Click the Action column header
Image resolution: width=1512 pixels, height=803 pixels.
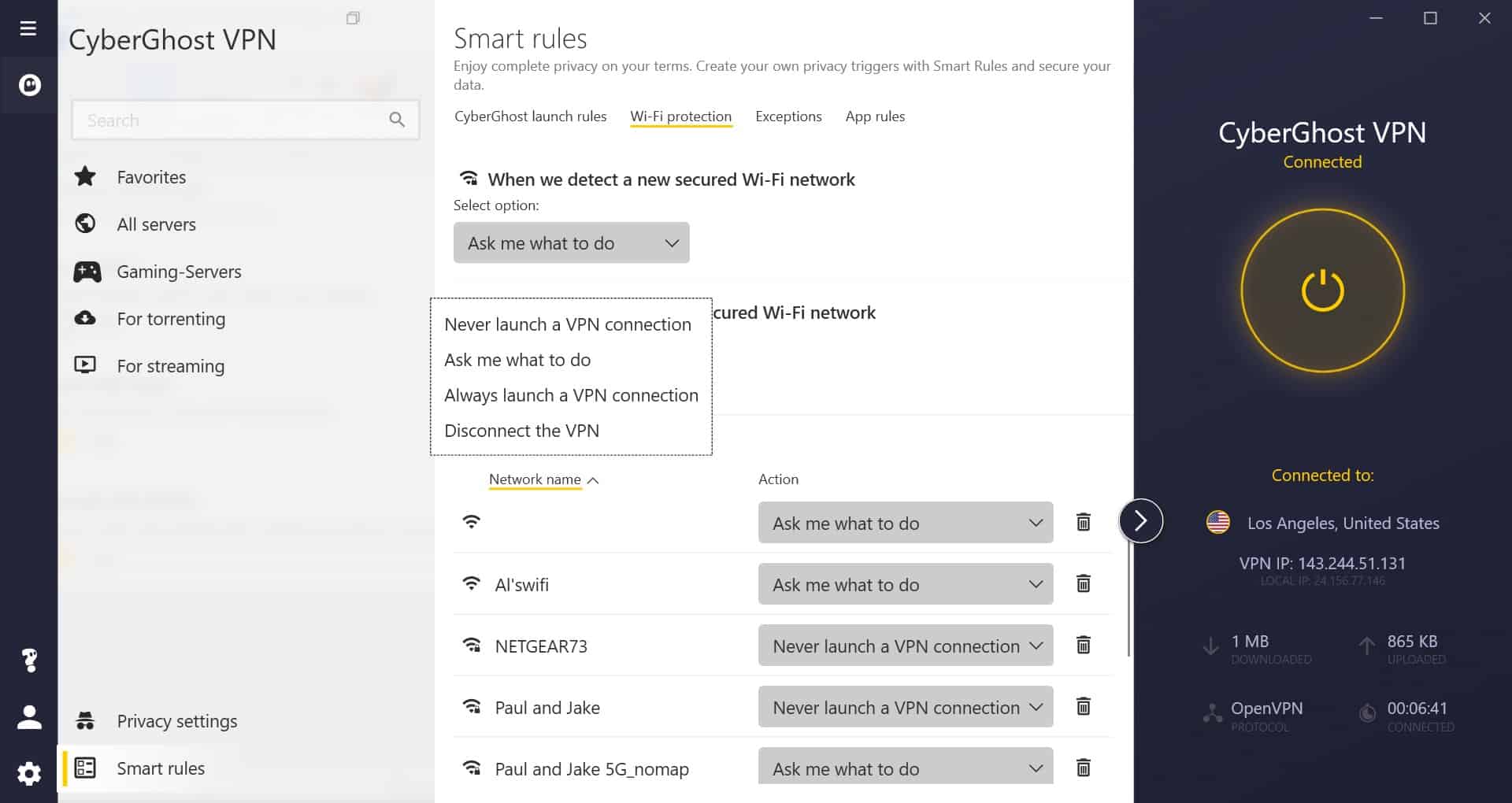pyautogui.click(x=778, y=479)
